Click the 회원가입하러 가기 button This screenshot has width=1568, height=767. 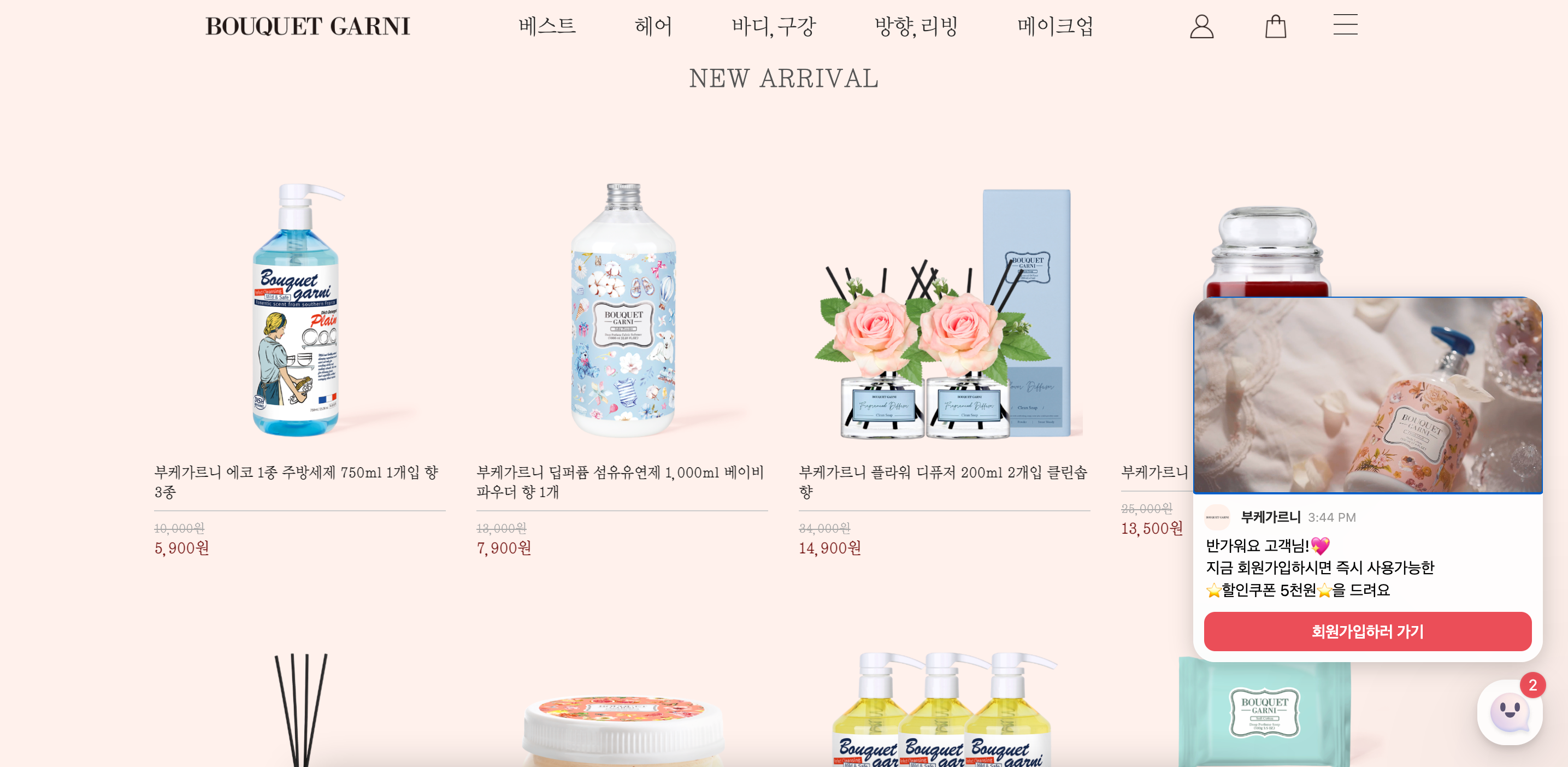[1367, 632]
